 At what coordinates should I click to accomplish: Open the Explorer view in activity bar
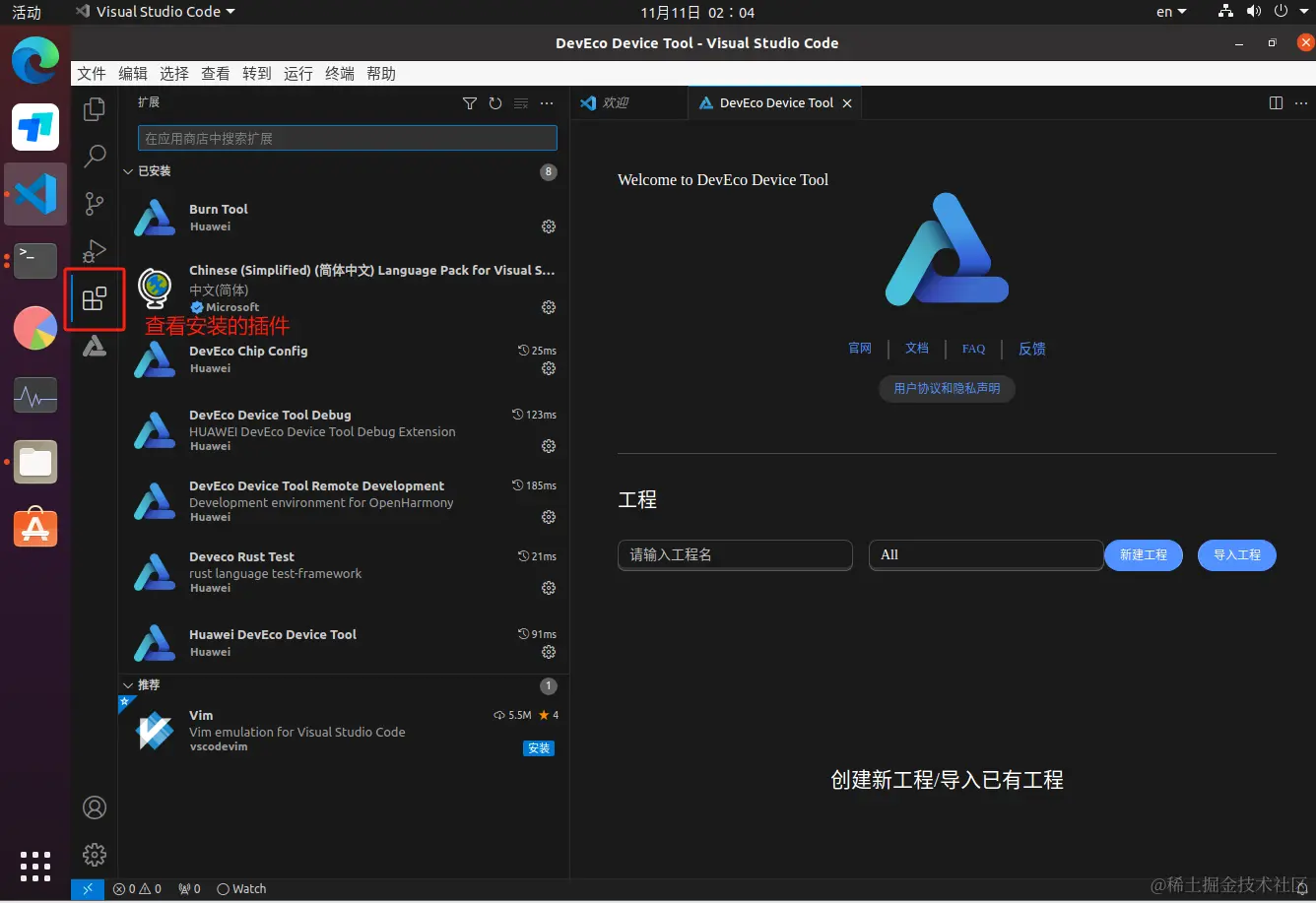tap(95, 109)
